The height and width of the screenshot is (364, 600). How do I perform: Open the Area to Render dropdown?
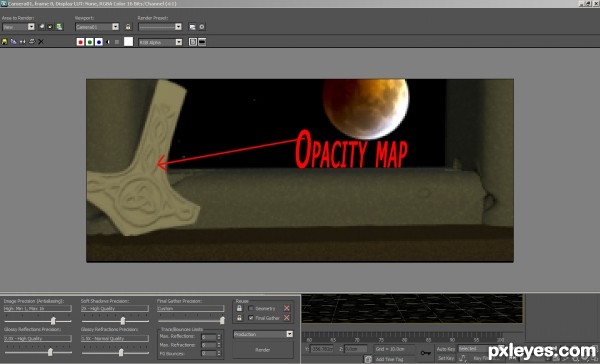tap(18, 27)
